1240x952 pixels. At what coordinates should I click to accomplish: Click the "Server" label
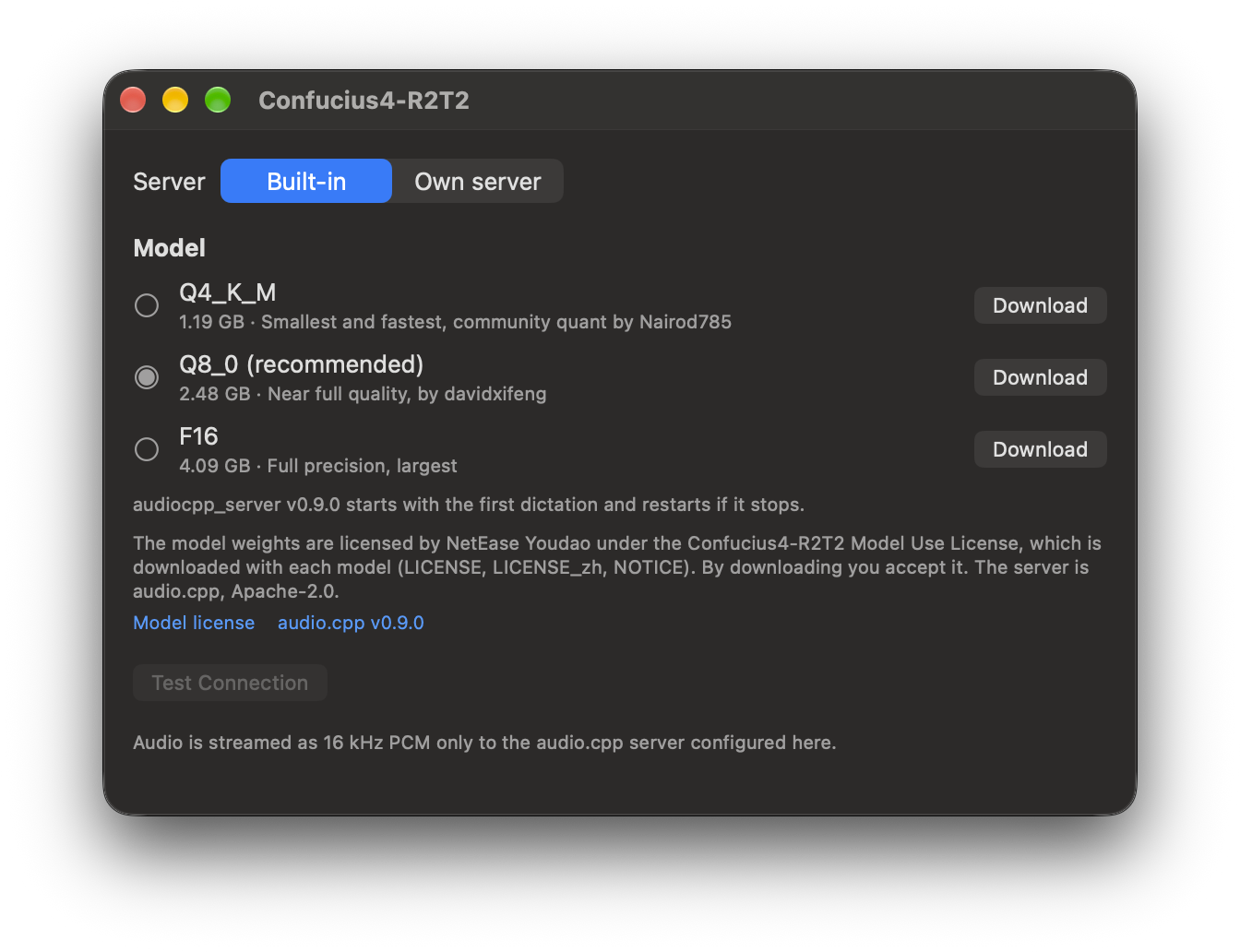(169, 182)
